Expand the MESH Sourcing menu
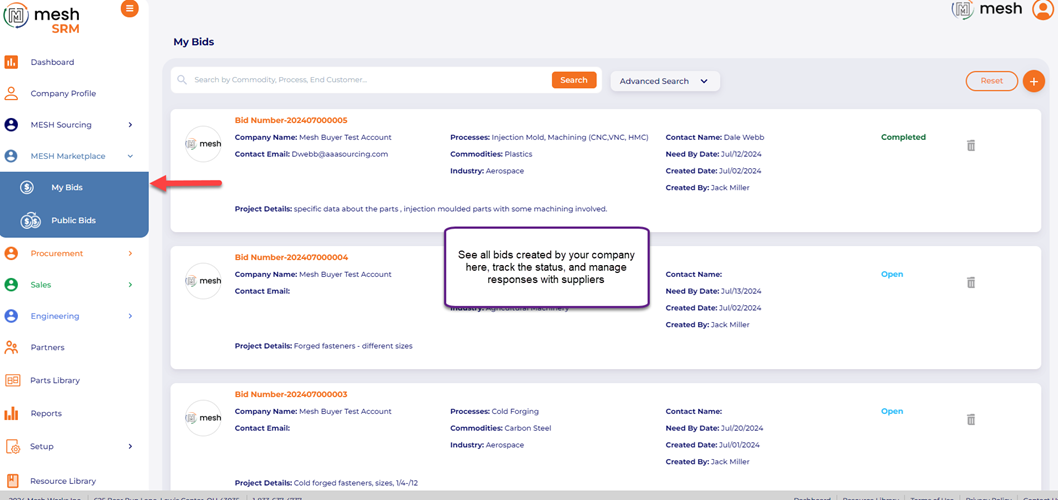The width and height of the screenshot is (1058, 500). [130, 125]
